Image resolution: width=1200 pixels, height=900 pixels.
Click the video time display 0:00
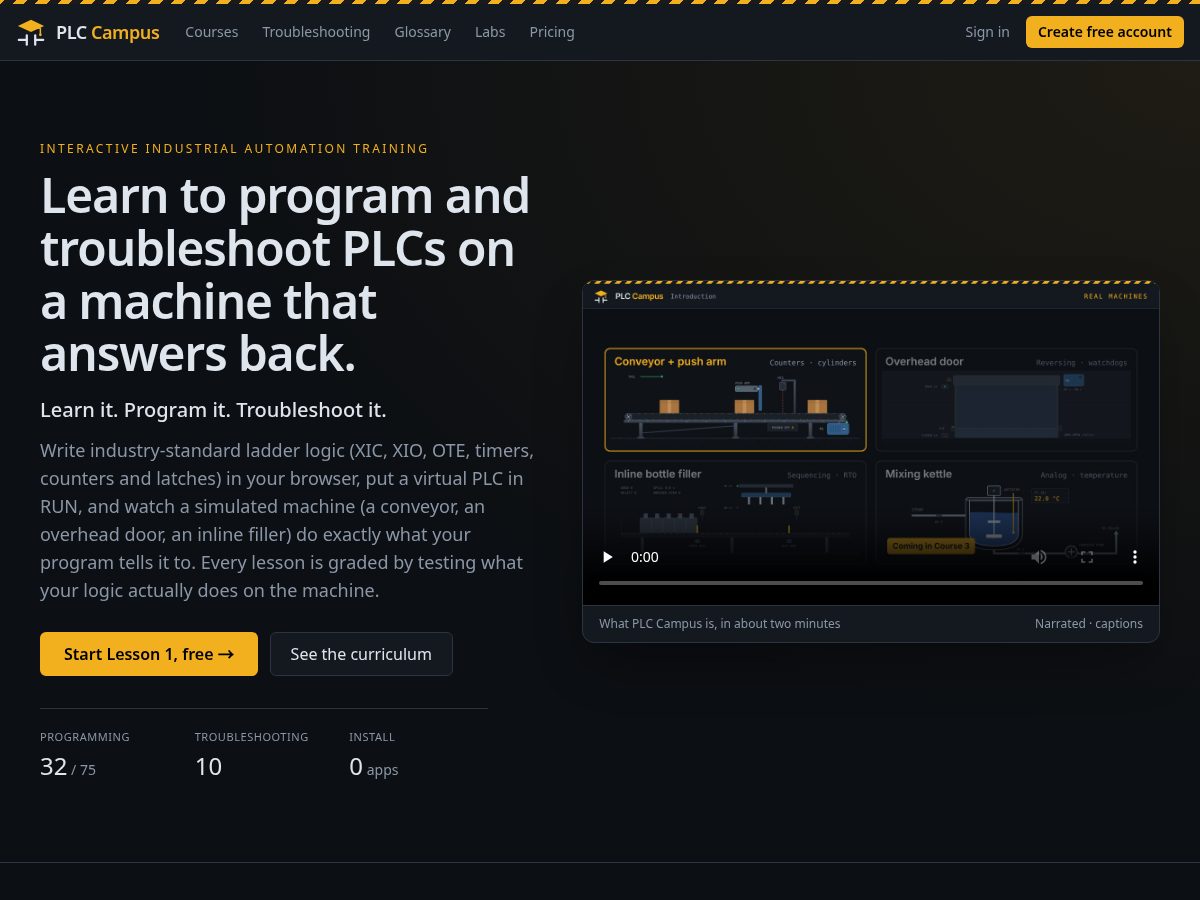coord(645,557)
